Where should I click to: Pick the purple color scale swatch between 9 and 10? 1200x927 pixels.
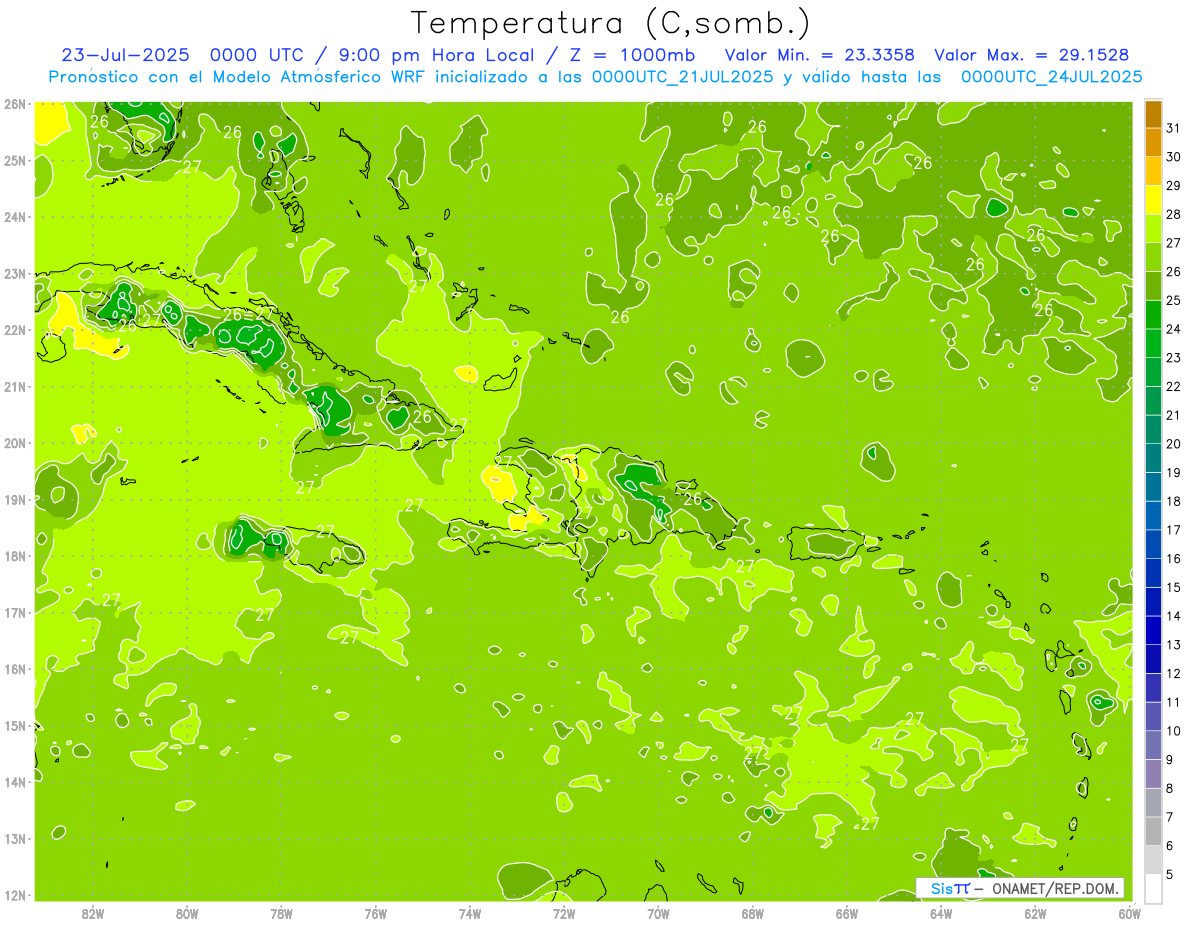(1153, 745)
